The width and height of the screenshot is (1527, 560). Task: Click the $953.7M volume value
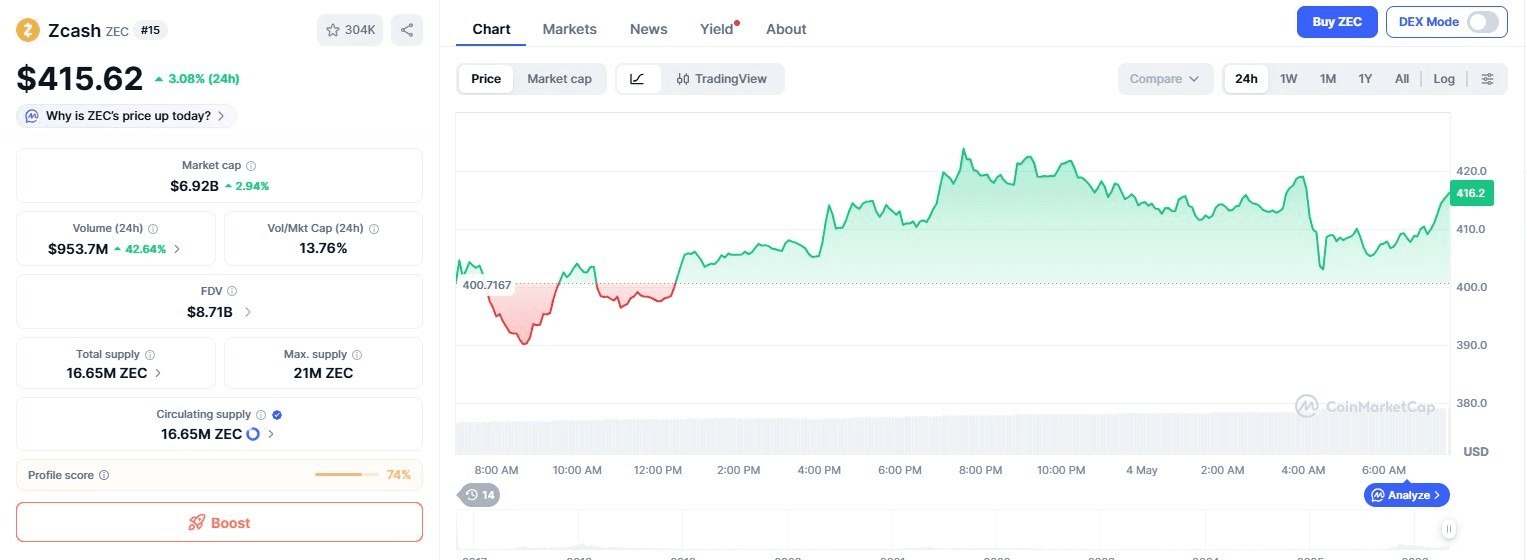point(78,249)
